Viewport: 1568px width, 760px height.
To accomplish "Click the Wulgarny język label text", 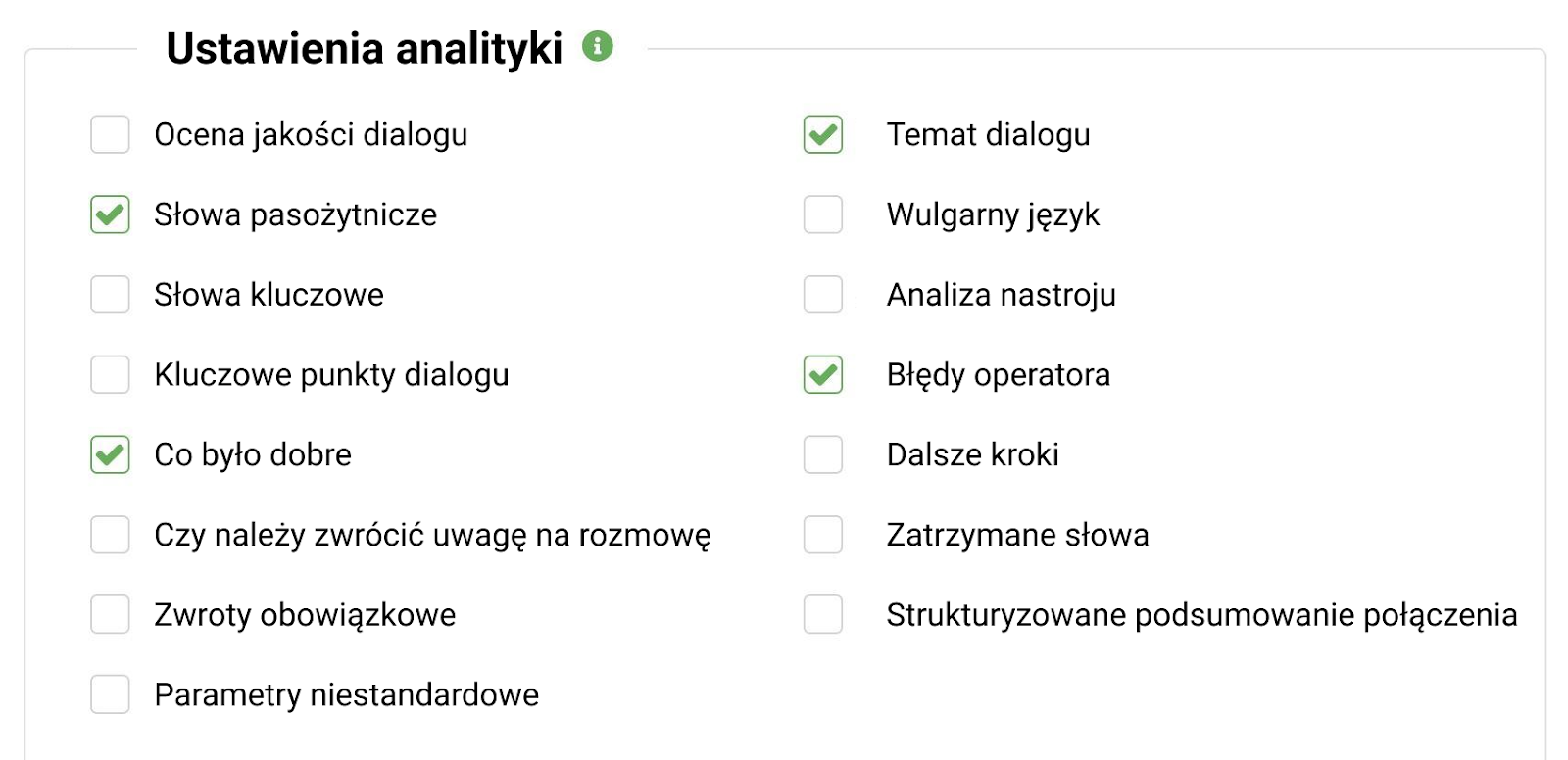I will pos(993,214).
